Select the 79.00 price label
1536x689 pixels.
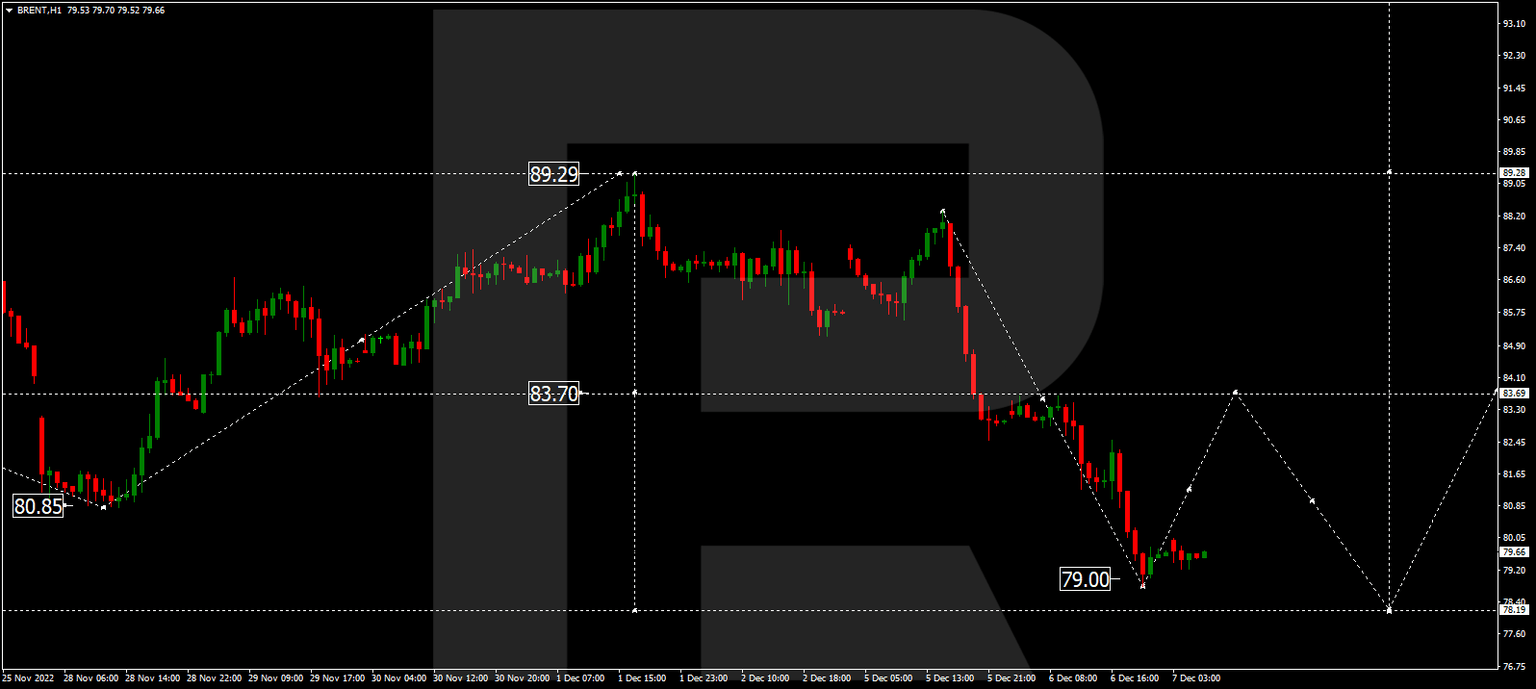coord(1085,579)
